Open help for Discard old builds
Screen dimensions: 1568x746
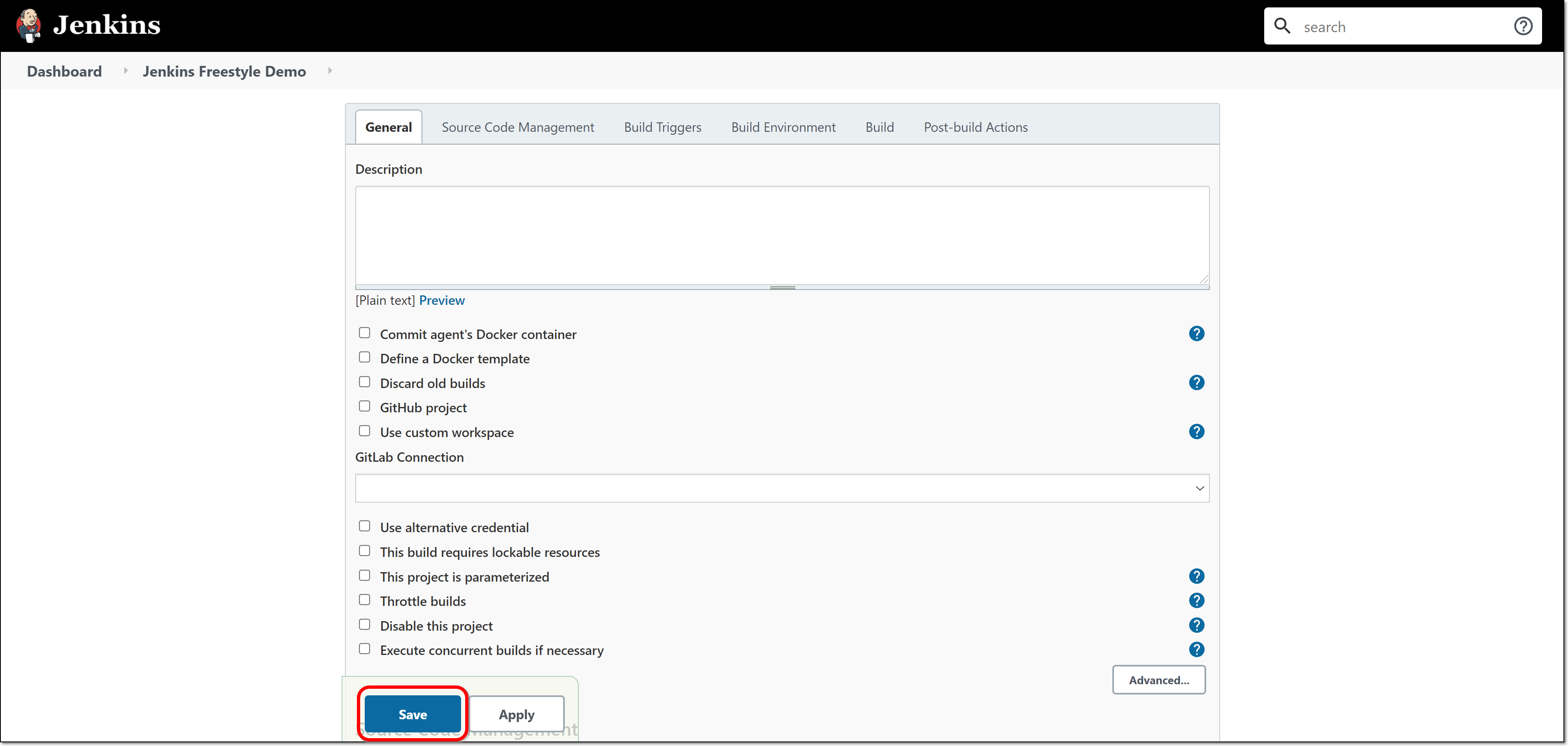[x=1196, y=383]
